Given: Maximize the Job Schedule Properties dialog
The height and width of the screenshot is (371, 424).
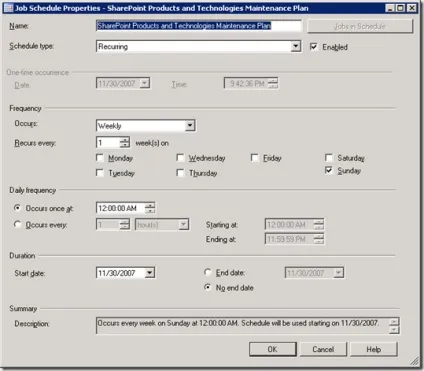Looking at the screenshot, I should coord(401,8).
